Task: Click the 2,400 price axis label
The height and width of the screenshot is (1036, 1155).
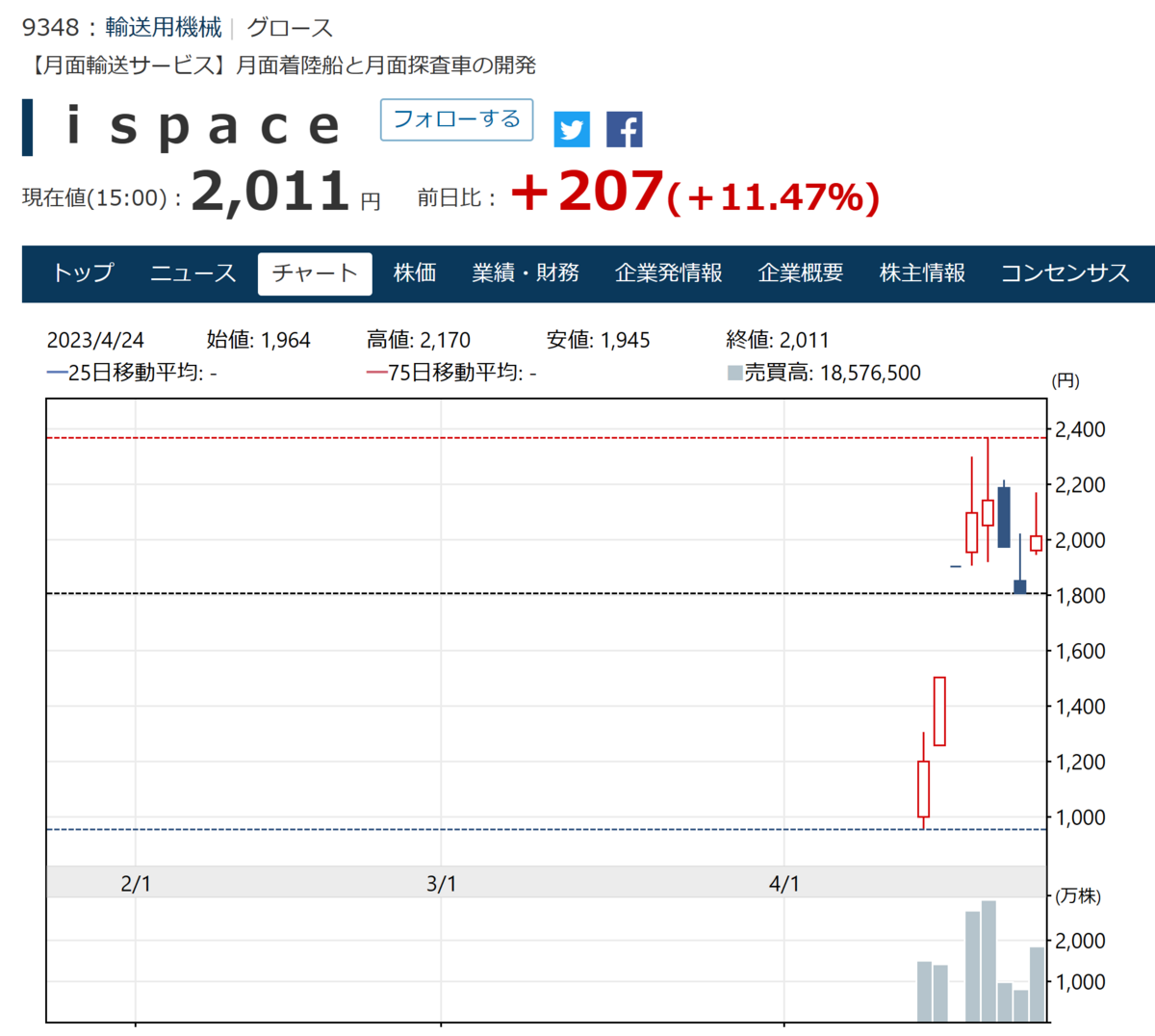Action: pos(1081,429)
